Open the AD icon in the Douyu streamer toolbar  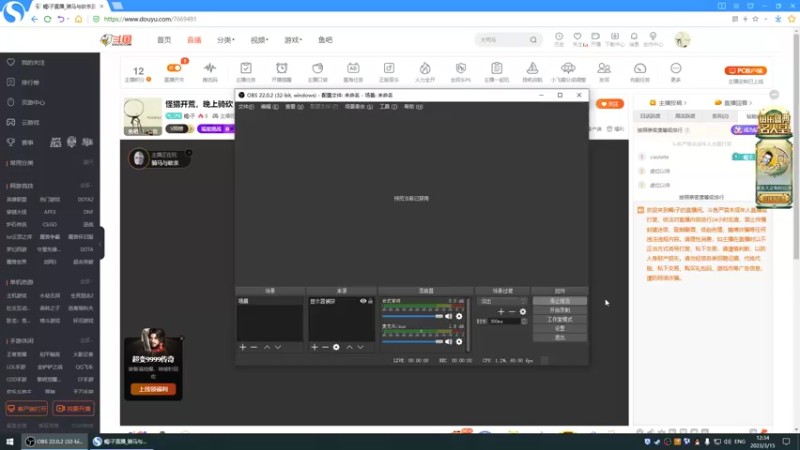[353, 68]
